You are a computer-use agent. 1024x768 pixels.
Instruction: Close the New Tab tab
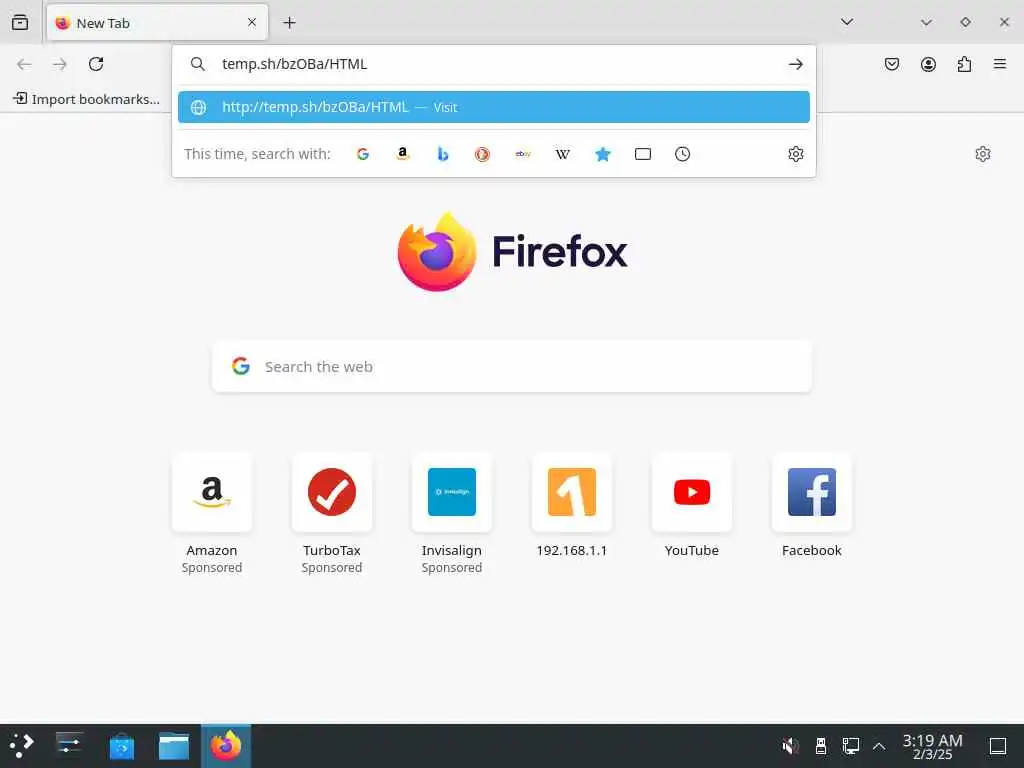[x=252, y=23]
